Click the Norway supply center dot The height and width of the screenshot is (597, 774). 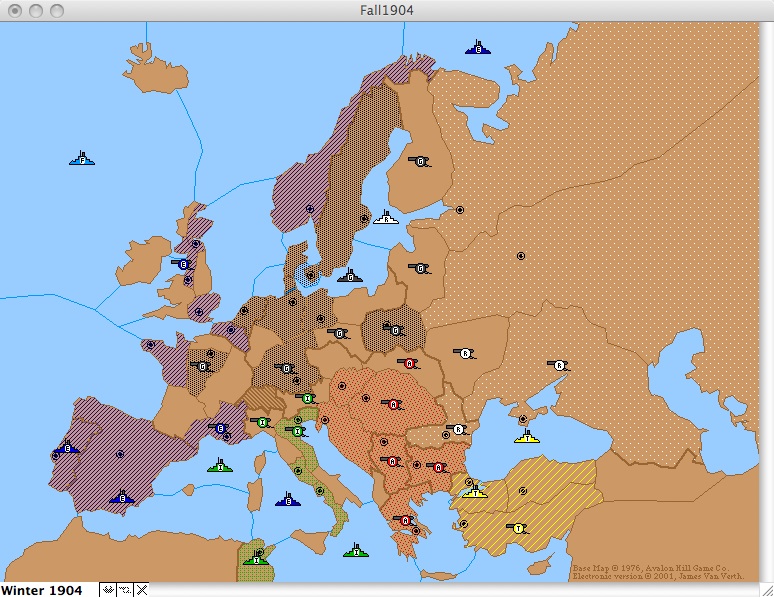310,209
